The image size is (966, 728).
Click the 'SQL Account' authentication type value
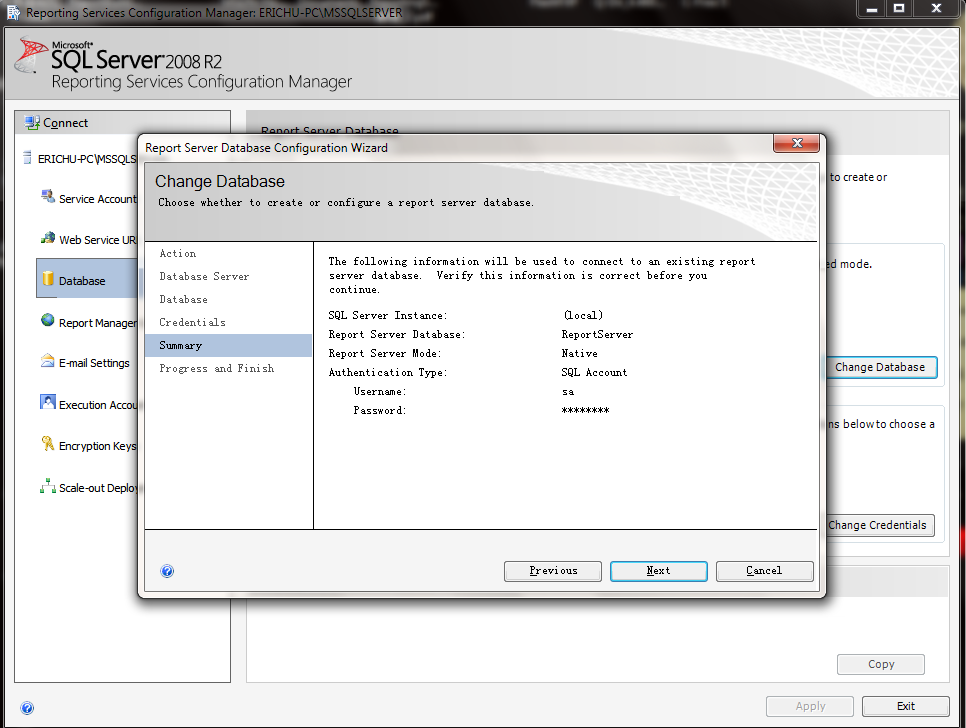click(x=594, y=373)
